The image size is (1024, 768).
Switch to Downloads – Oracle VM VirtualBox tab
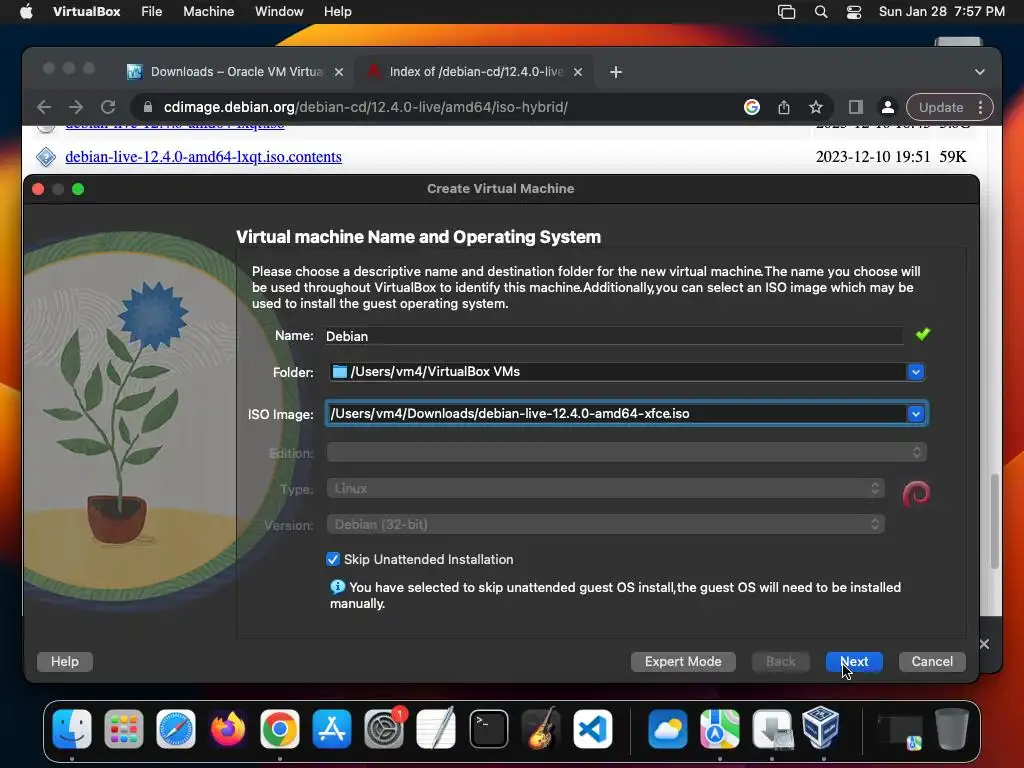click(236, 72)
